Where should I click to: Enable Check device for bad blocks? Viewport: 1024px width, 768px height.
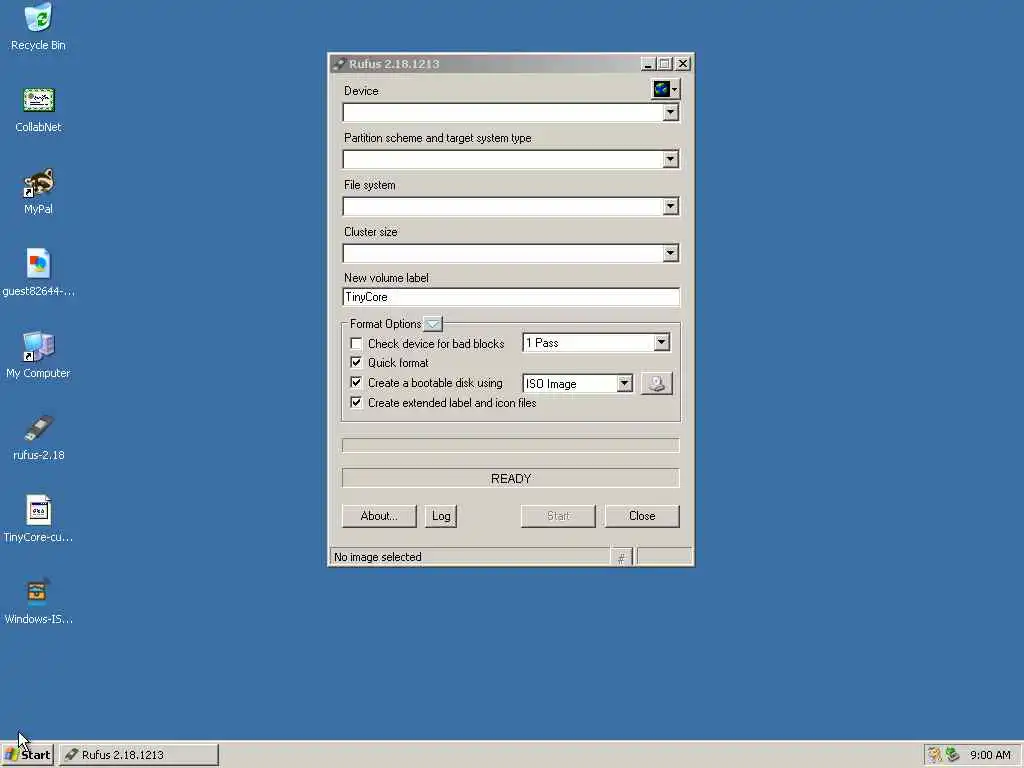pos(356,344)
